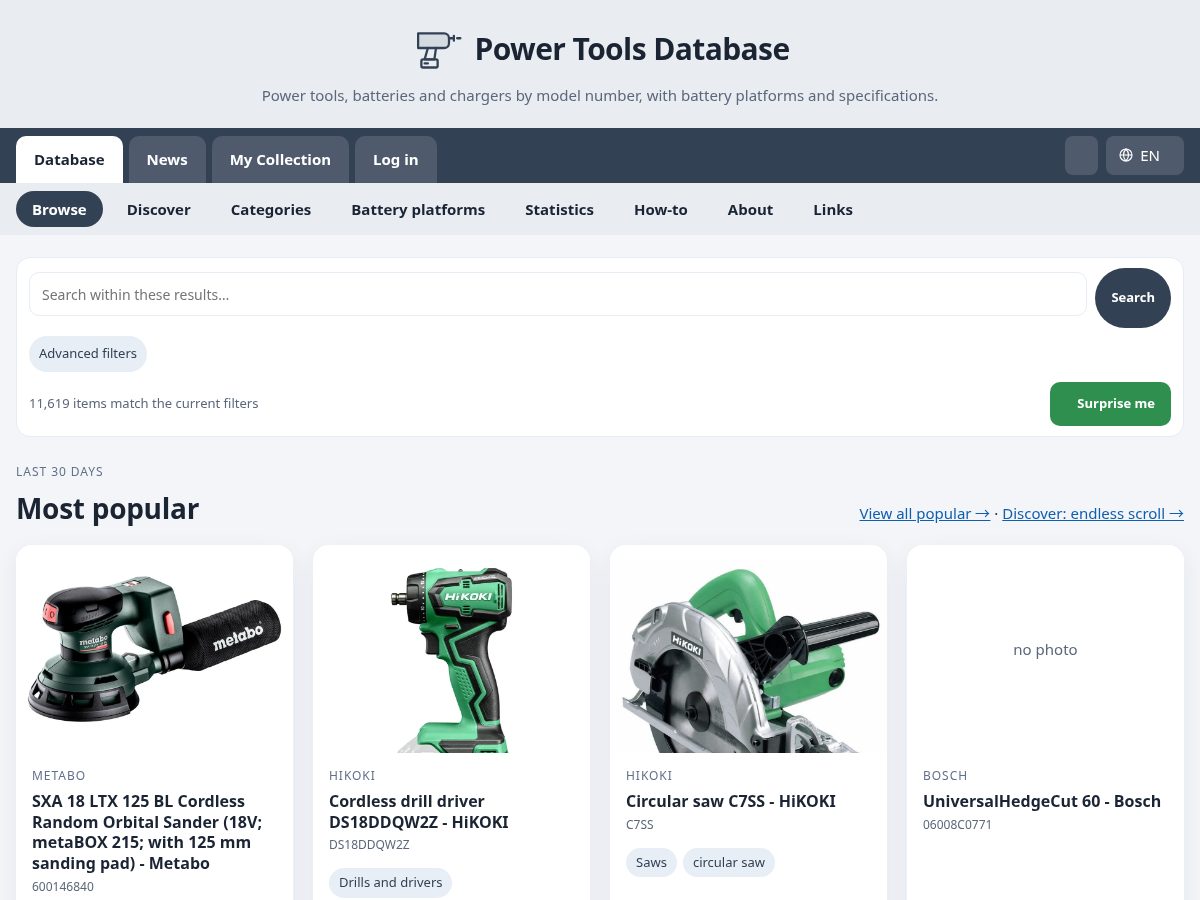Open the Links page
This screenshot has height=900, width=1200.
[833, 209]
